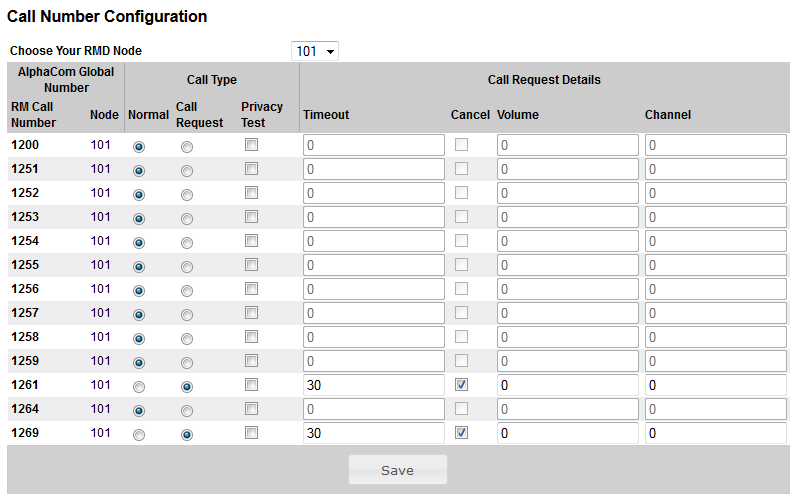Viewport: 794px width, 498px height.
Task: Select Normal call type for number 1261
Action: [139, 386]
